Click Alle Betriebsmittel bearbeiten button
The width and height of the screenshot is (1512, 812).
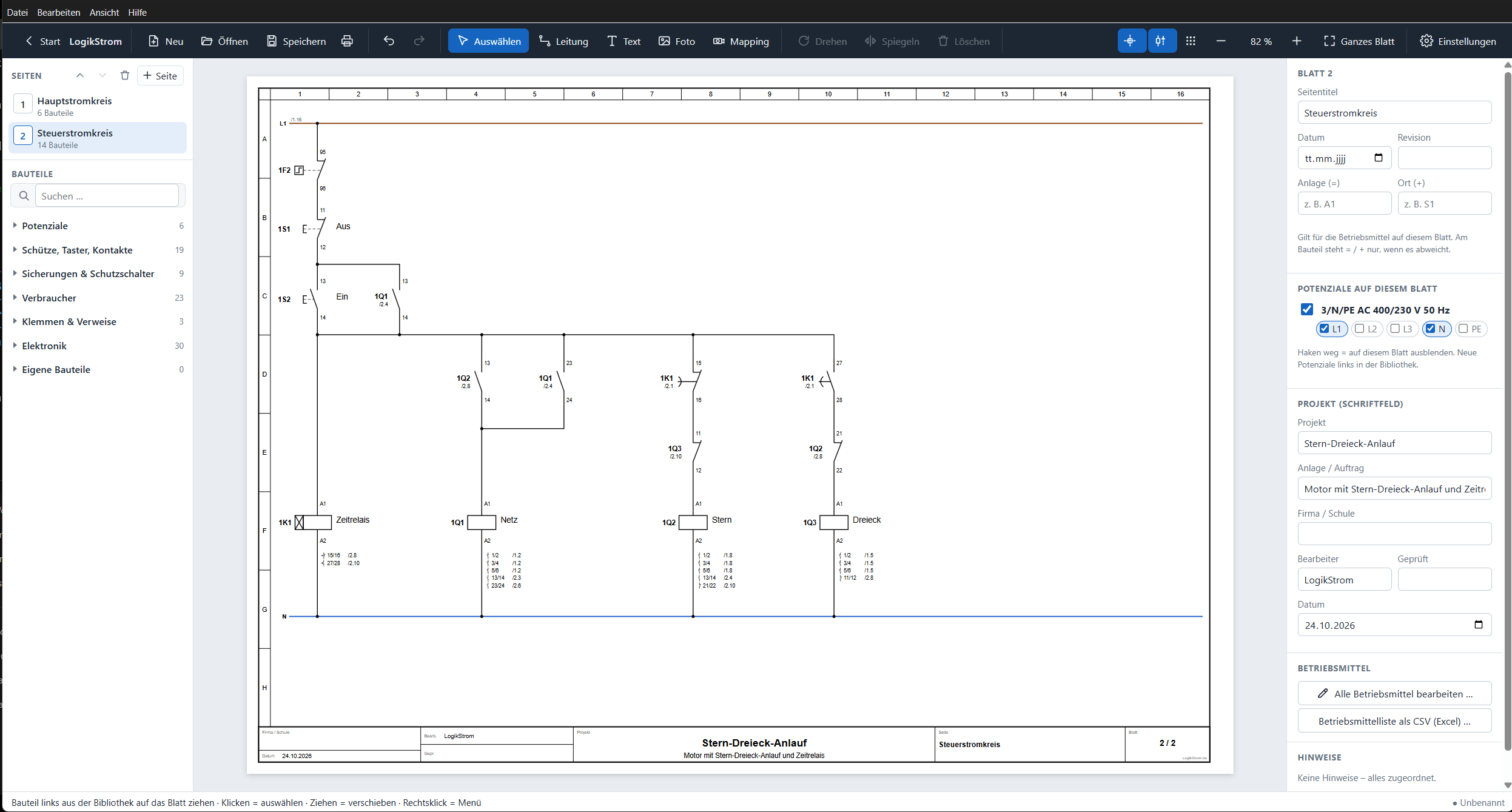click(x=1394, y=694)
